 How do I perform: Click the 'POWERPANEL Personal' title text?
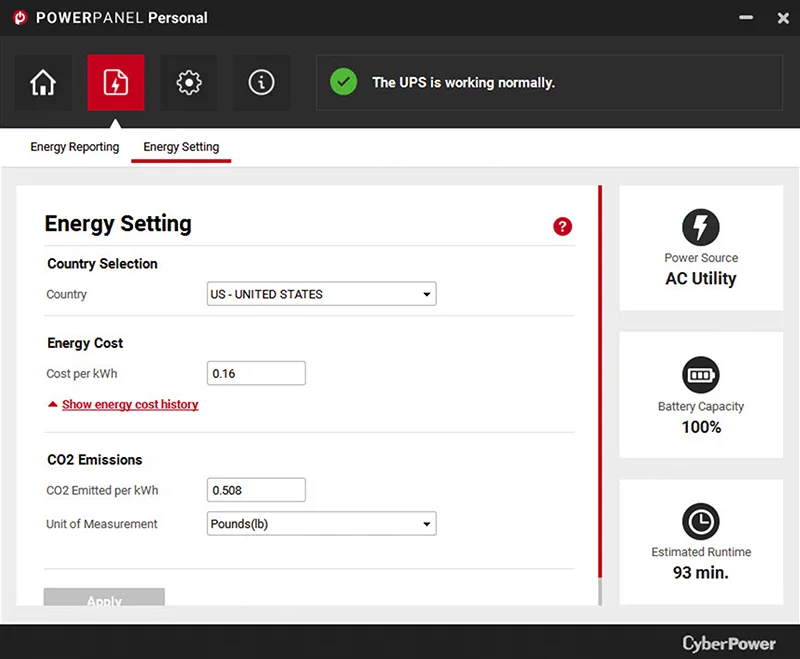(x=121, y=18)
